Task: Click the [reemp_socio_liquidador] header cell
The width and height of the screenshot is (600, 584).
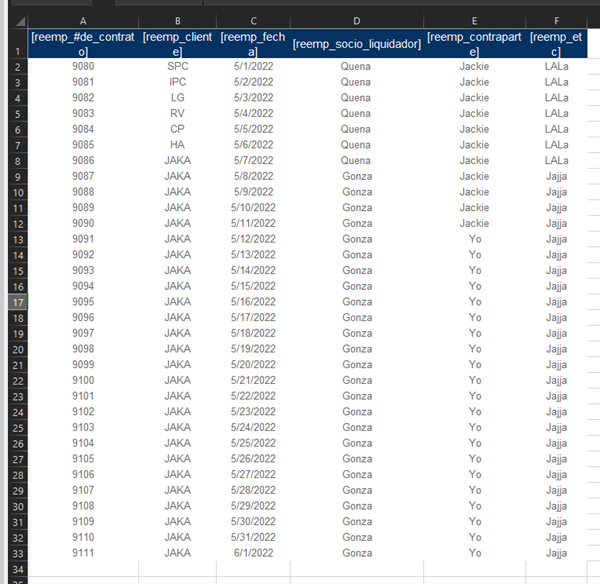Action: click(x=356, y=44)
